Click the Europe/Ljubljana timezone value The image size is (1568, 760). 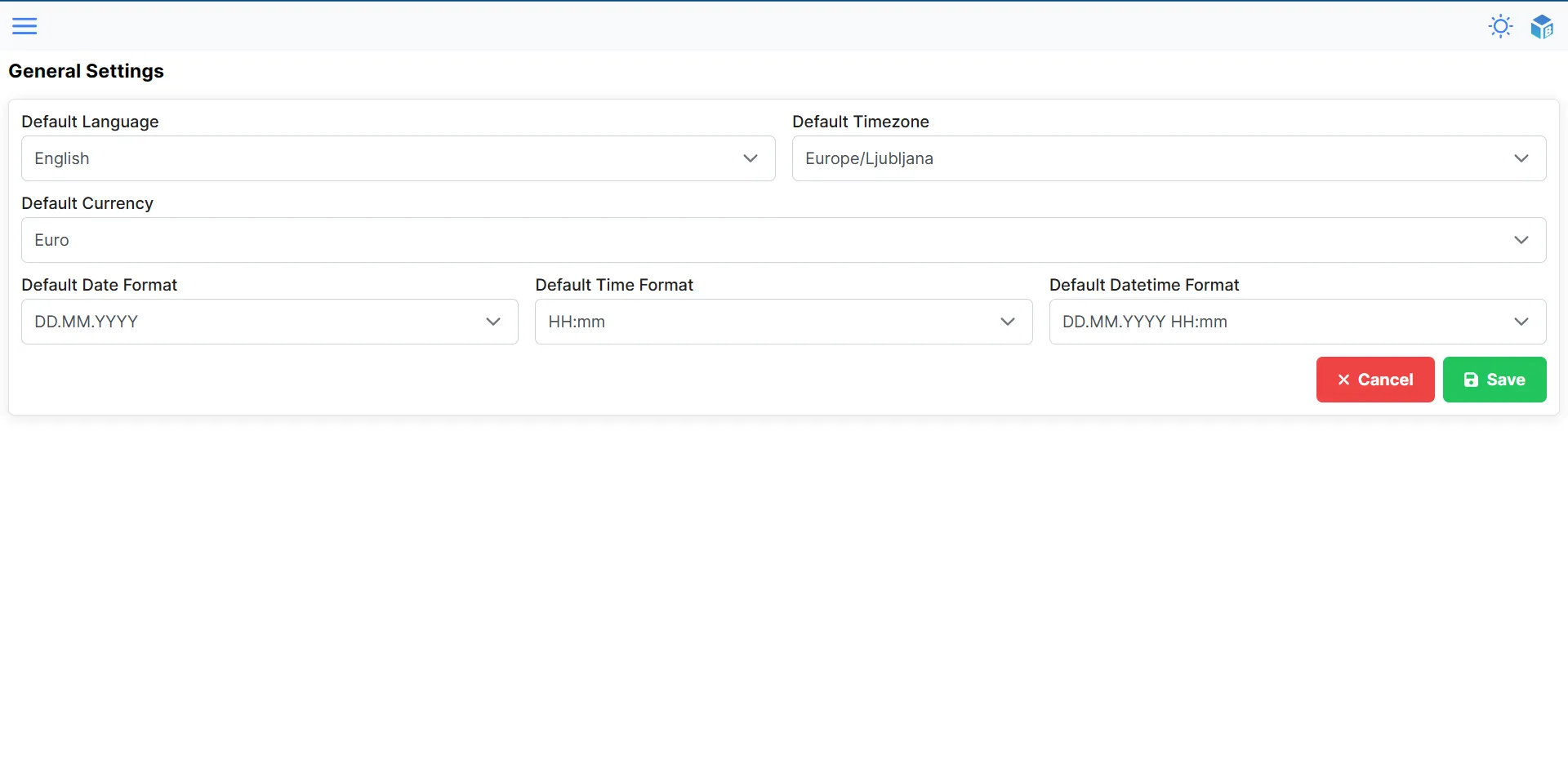click(869, 158)
